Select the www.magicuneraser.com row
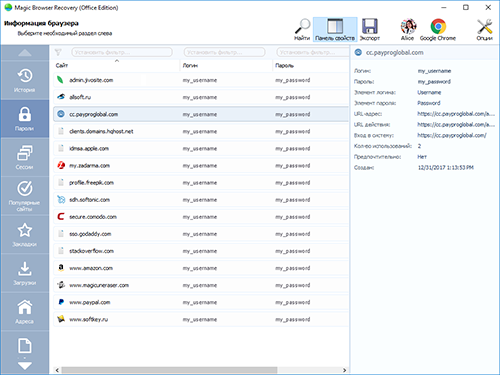The height and width of the screenshot is (375, 500). (201, 285)
